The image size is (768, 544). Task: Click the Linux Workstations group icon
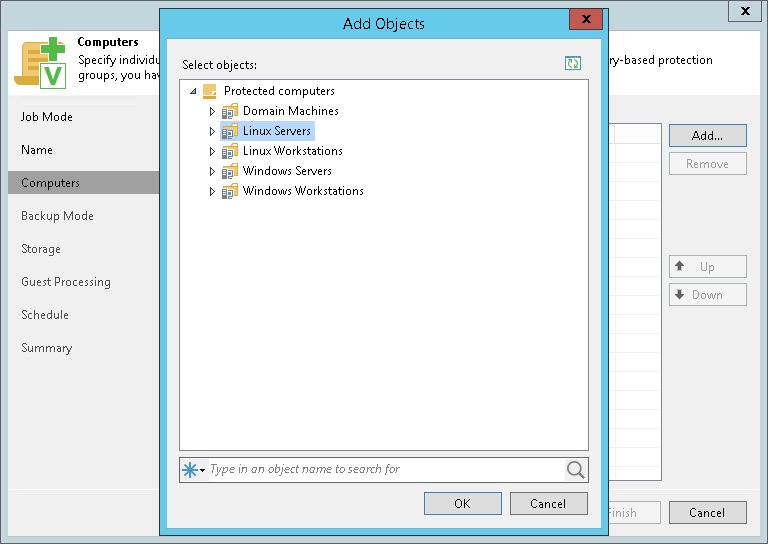[230, 151]
